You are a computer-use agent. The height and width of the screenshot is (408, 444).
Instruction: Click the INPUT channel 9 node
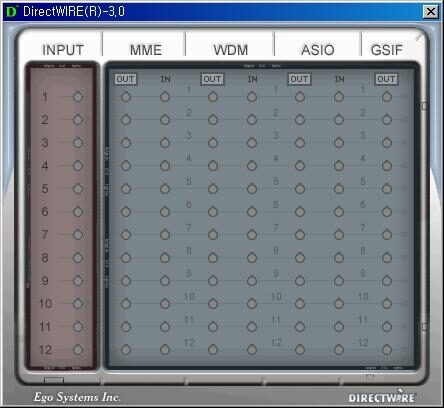tap(78, 281)
